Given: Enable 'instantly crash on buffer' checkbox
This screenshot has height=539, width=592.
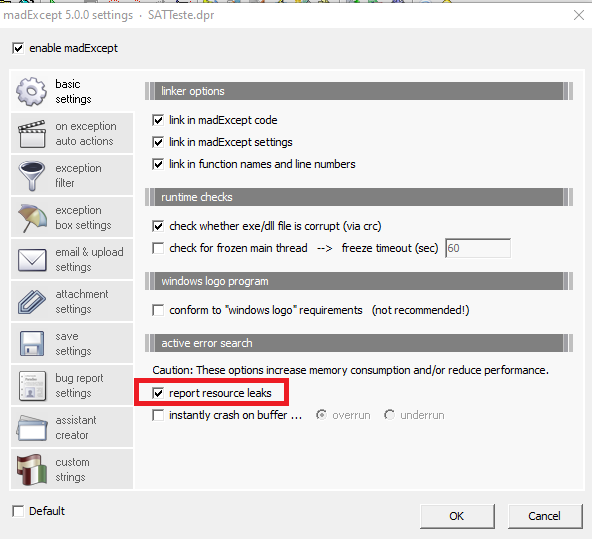Looking at the screenshot, I should pos(158,415).
